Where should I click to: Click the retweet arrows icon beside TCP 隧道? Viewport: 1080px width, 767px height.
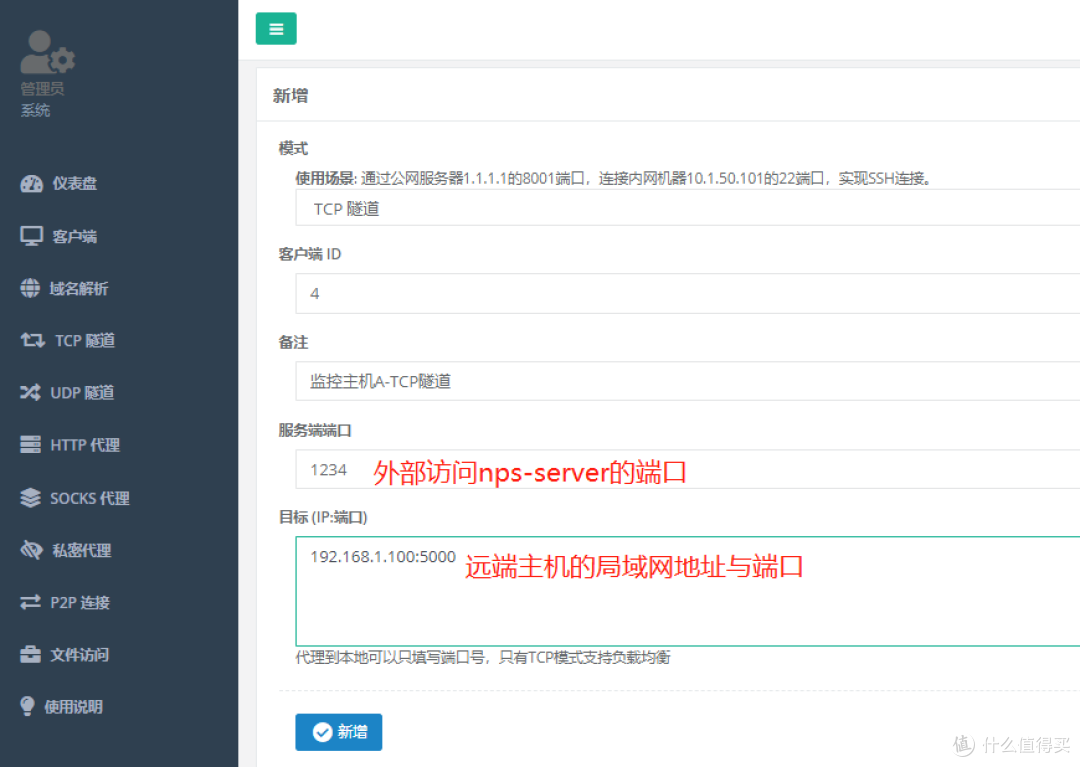tap(32, 340)
